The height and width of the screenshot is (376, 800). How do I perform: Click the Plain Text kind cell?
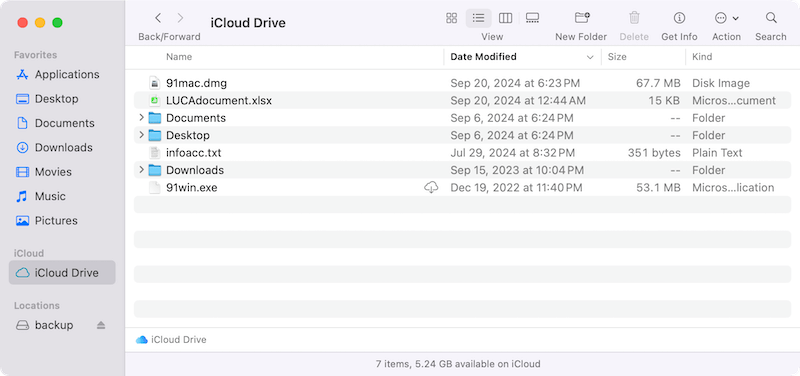click(717, 153)
